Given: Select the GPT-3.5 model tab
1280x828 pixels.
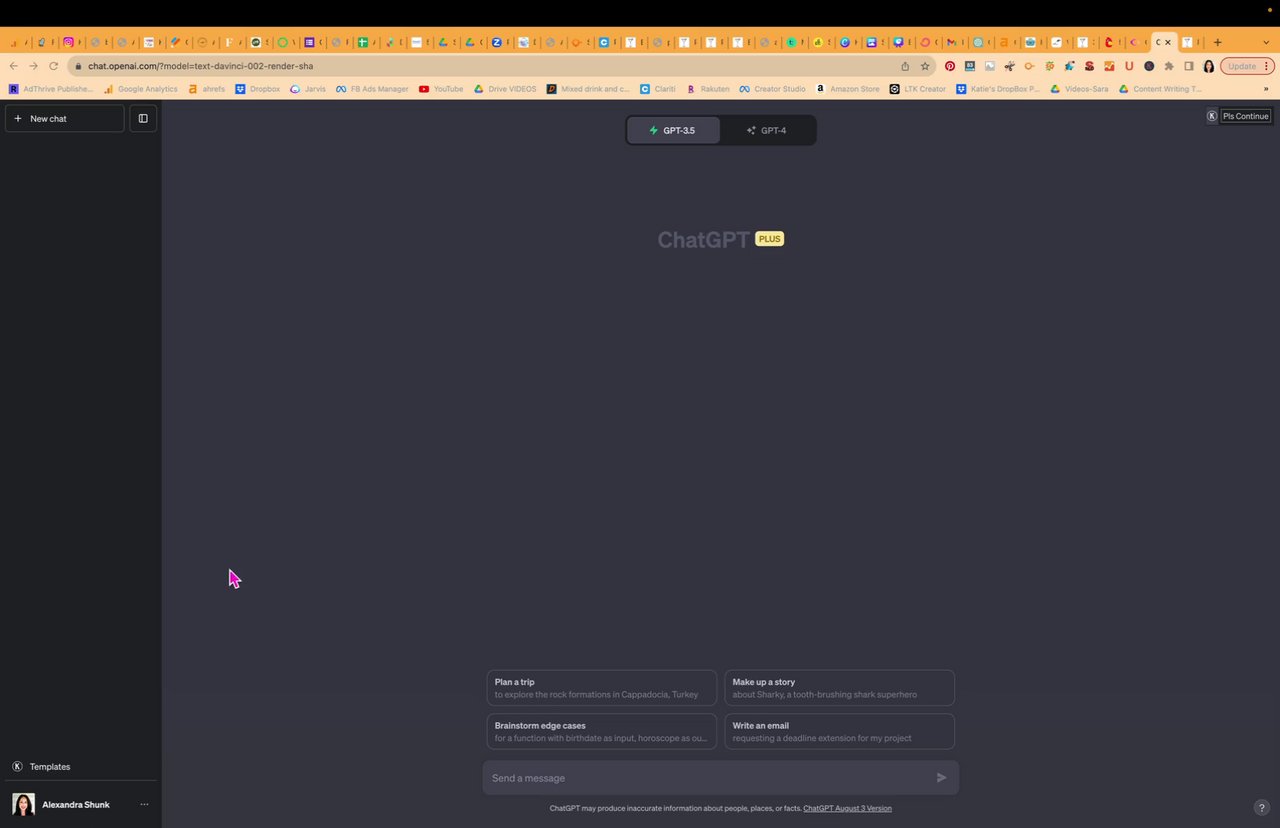Looking at the screenshot, I should 673,130.
